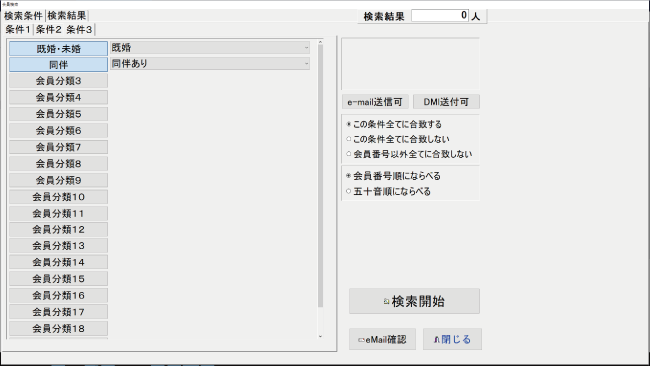Click the 会員分類16 button
Viewport: 650px width, 366px height.
coord(58,296)
